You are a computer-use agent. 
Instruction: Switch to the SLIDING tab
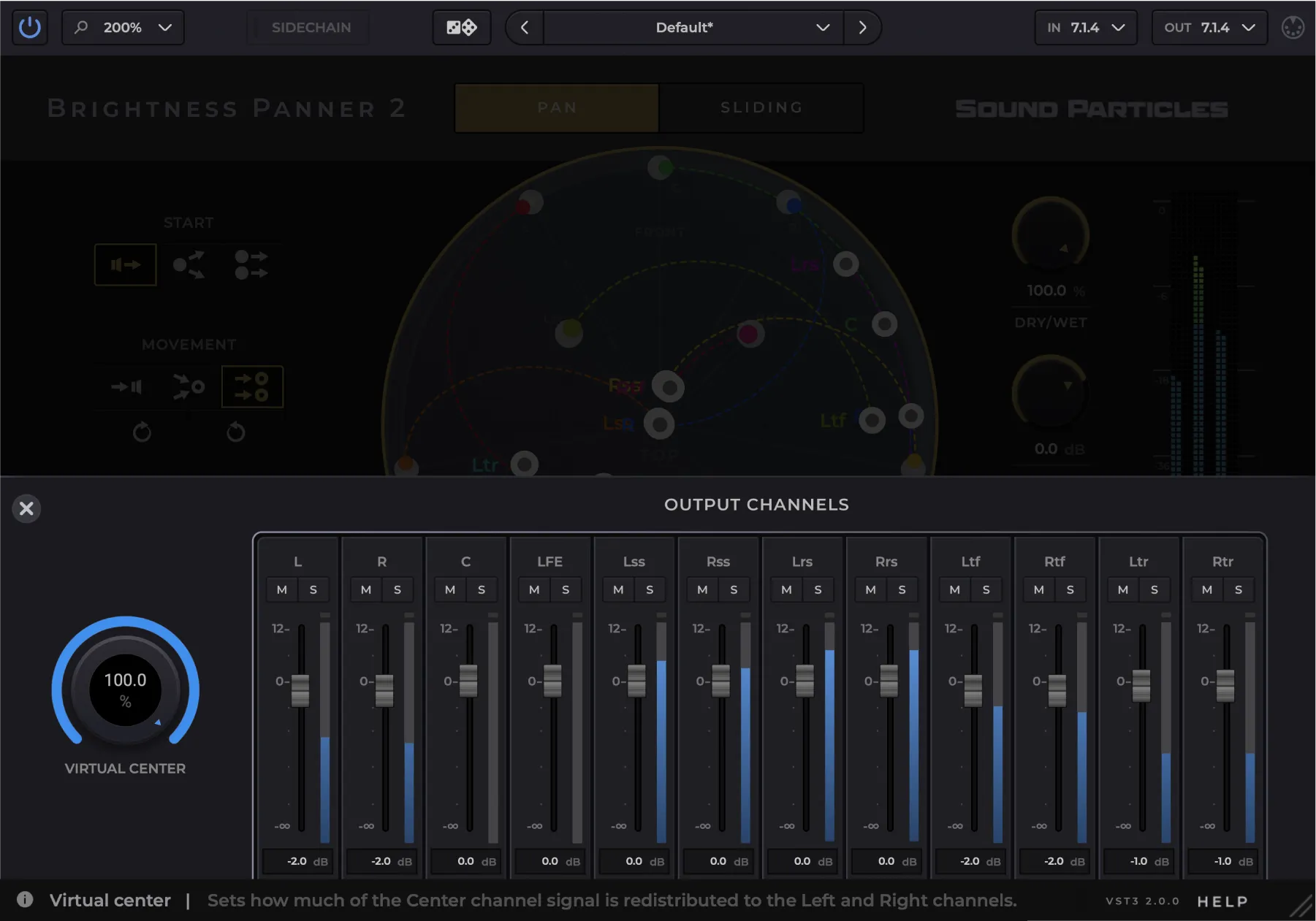tap(761, 107)
